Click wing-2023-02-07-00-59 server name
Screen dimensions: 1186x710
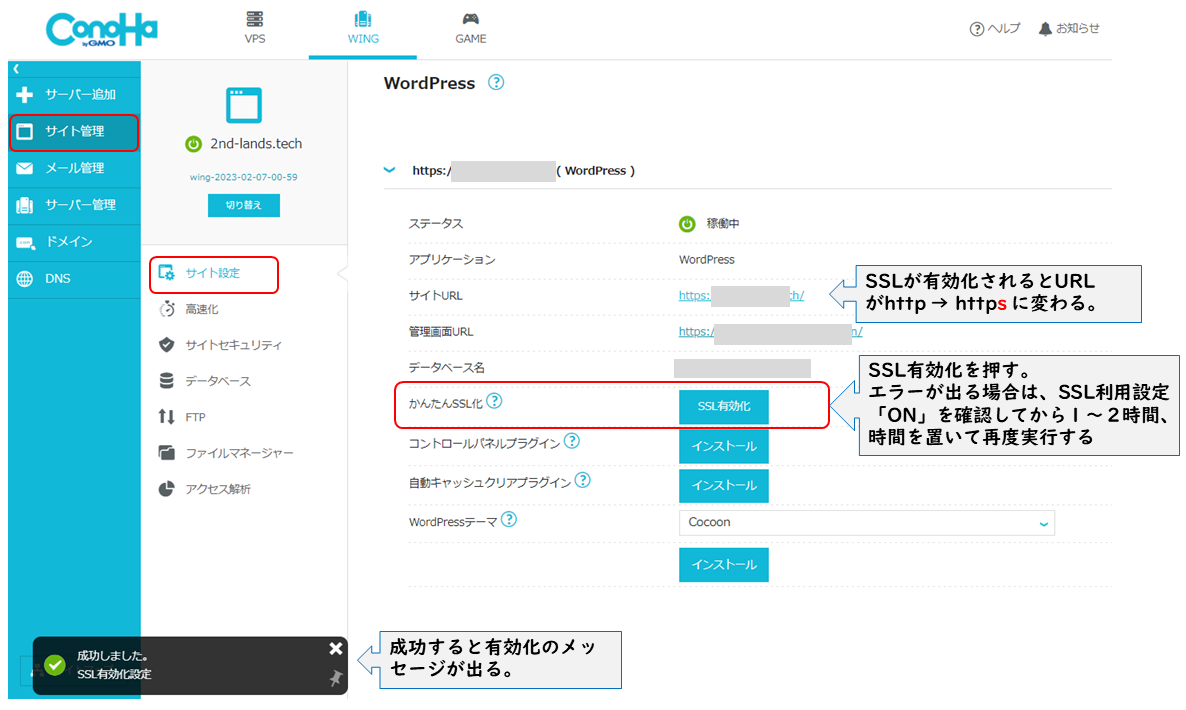(x=244, y=177)
